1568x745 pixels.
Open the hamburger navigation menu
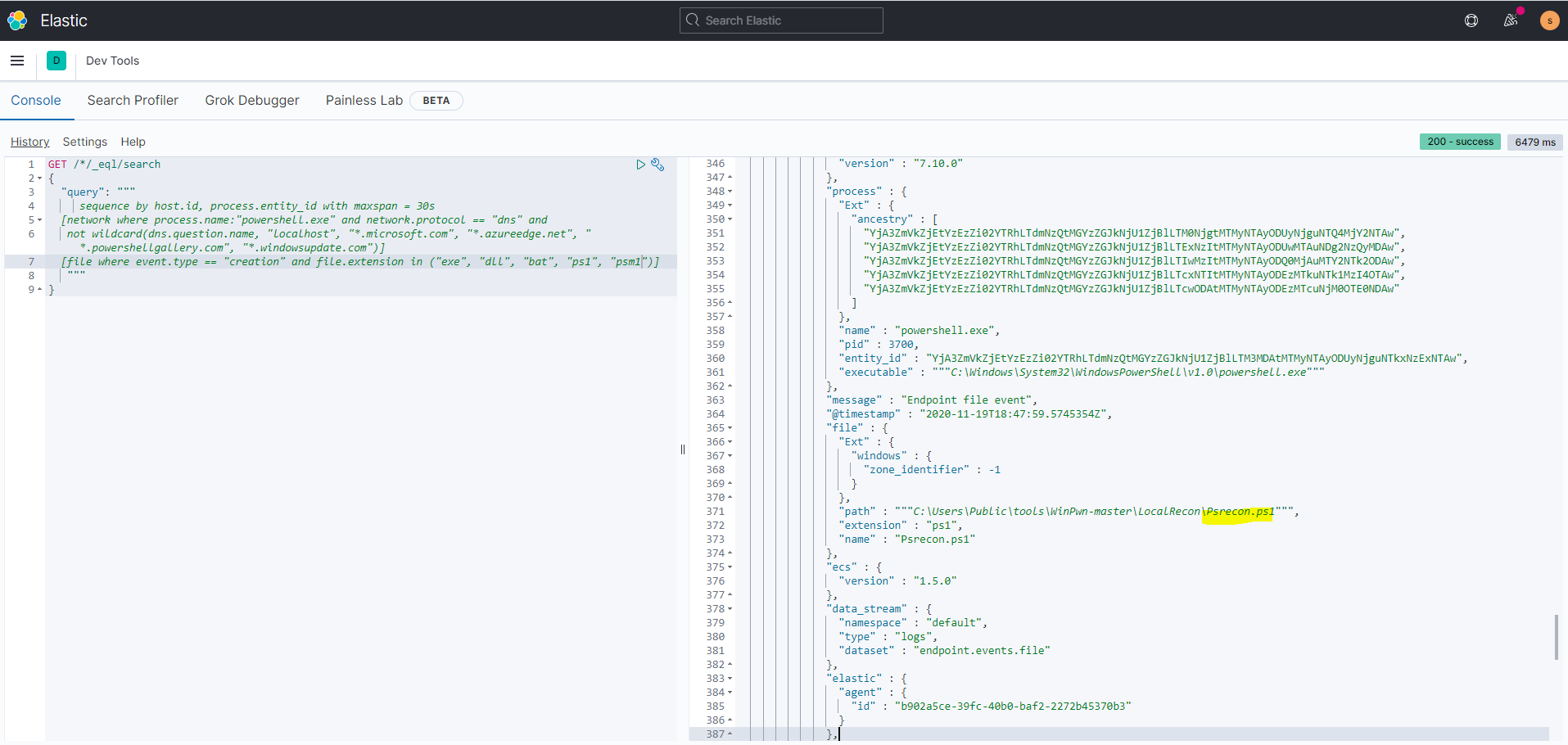[17, 61]
